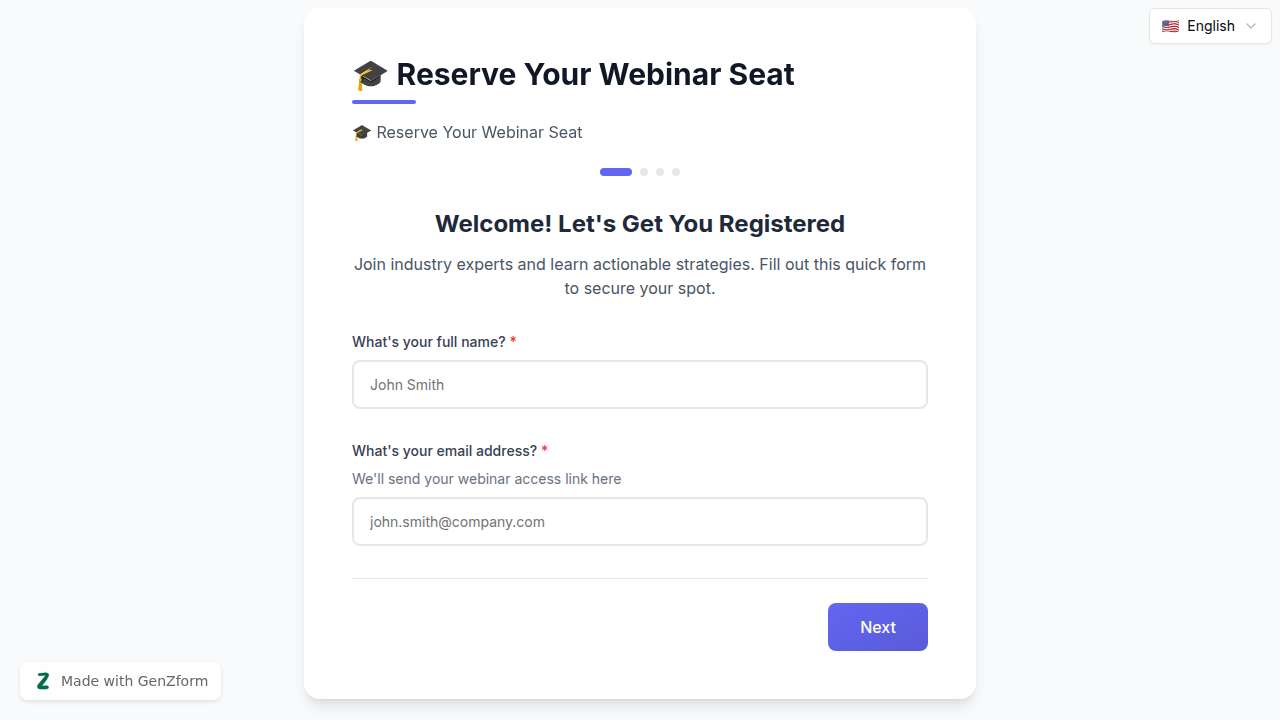
Task: Click the third step dot in the progress bar
Action: pyautogui.click(x=660, y=172)
